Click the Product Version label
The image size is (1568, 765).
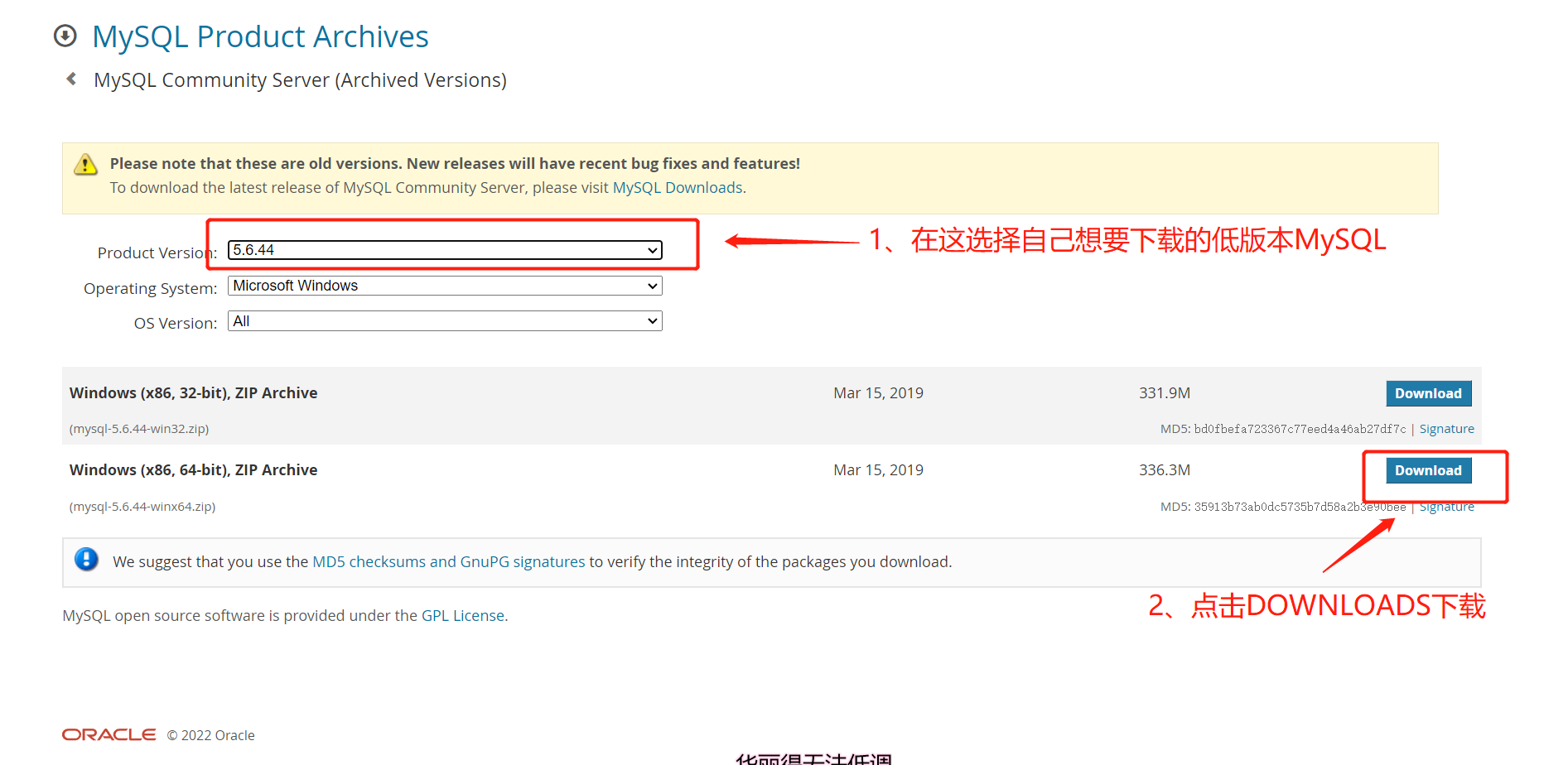click(157, 253)
